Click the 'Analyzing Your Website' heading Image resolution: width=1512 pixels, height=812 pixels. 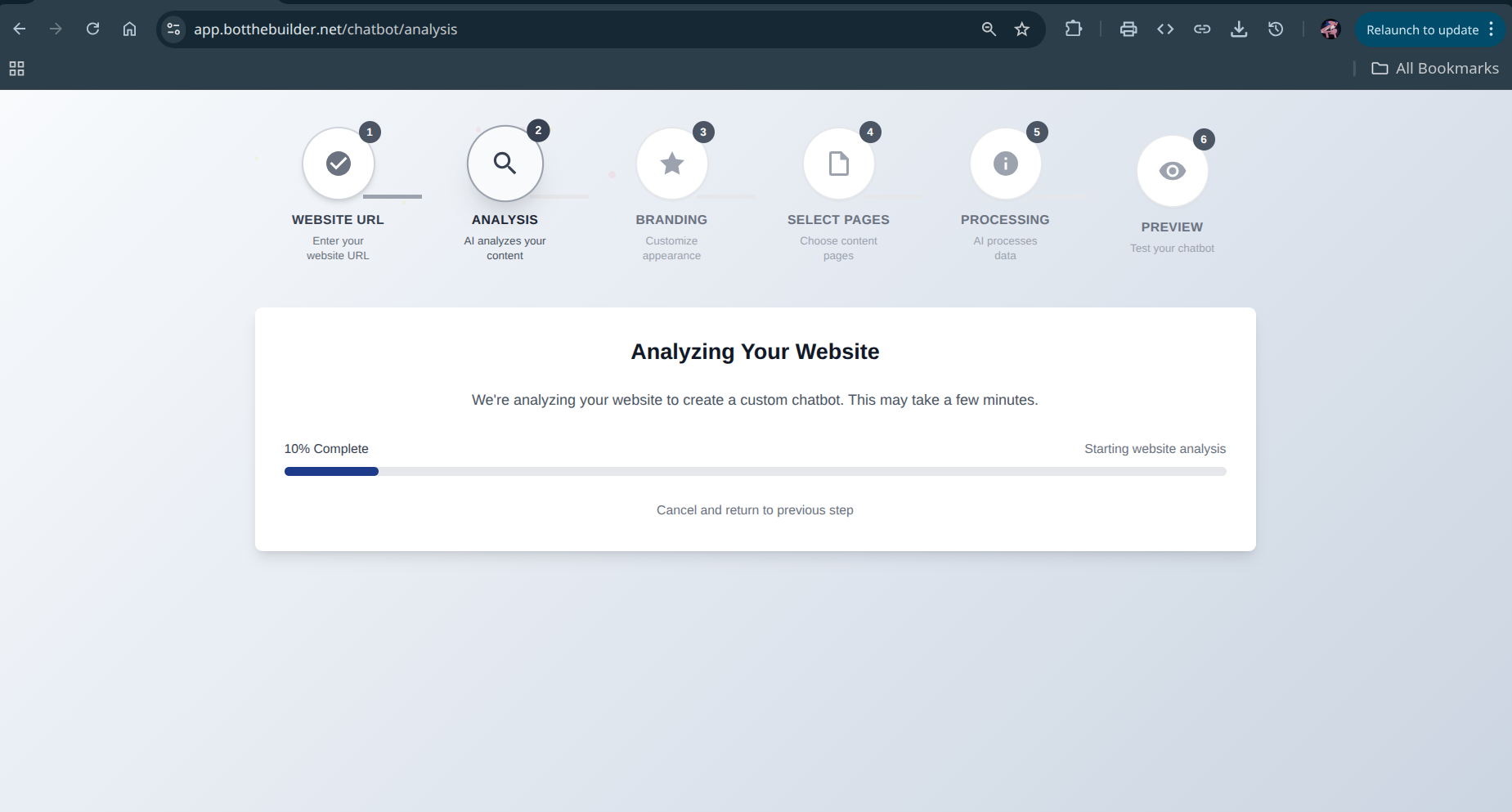point(755,352)
